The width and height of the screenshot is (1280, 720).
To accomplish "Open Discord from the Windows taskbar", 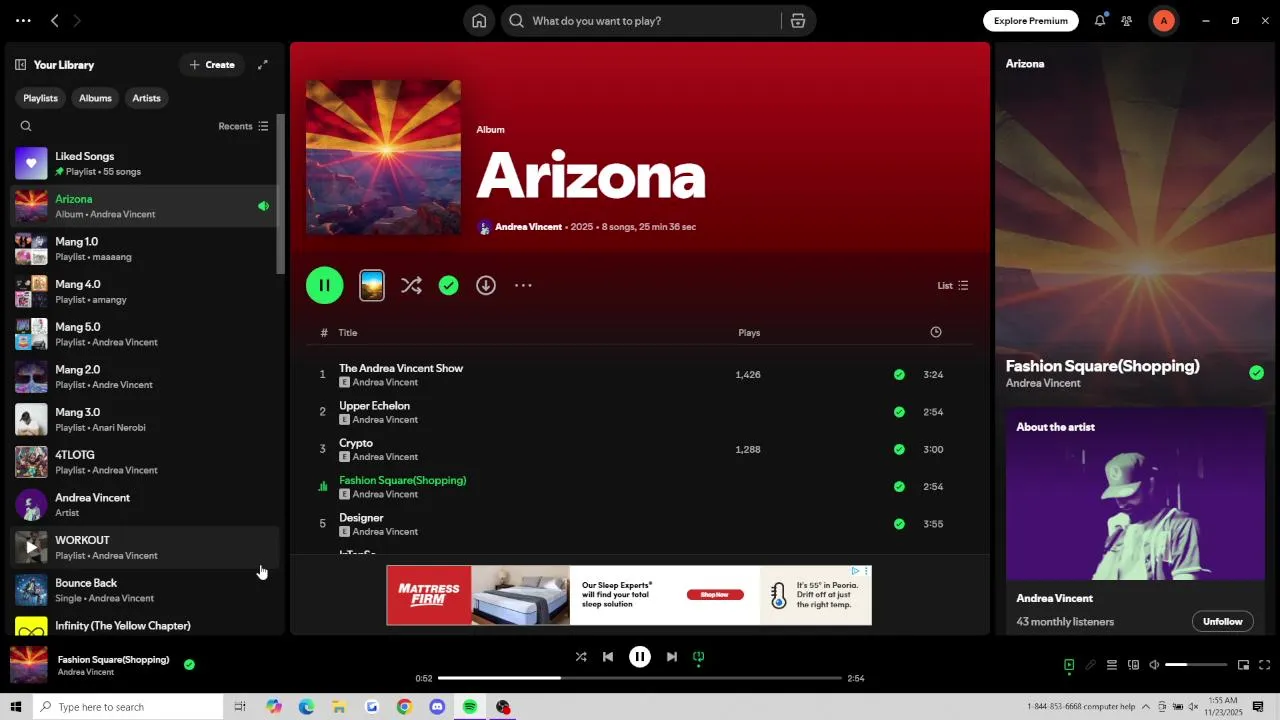I will tap(437, 707).
